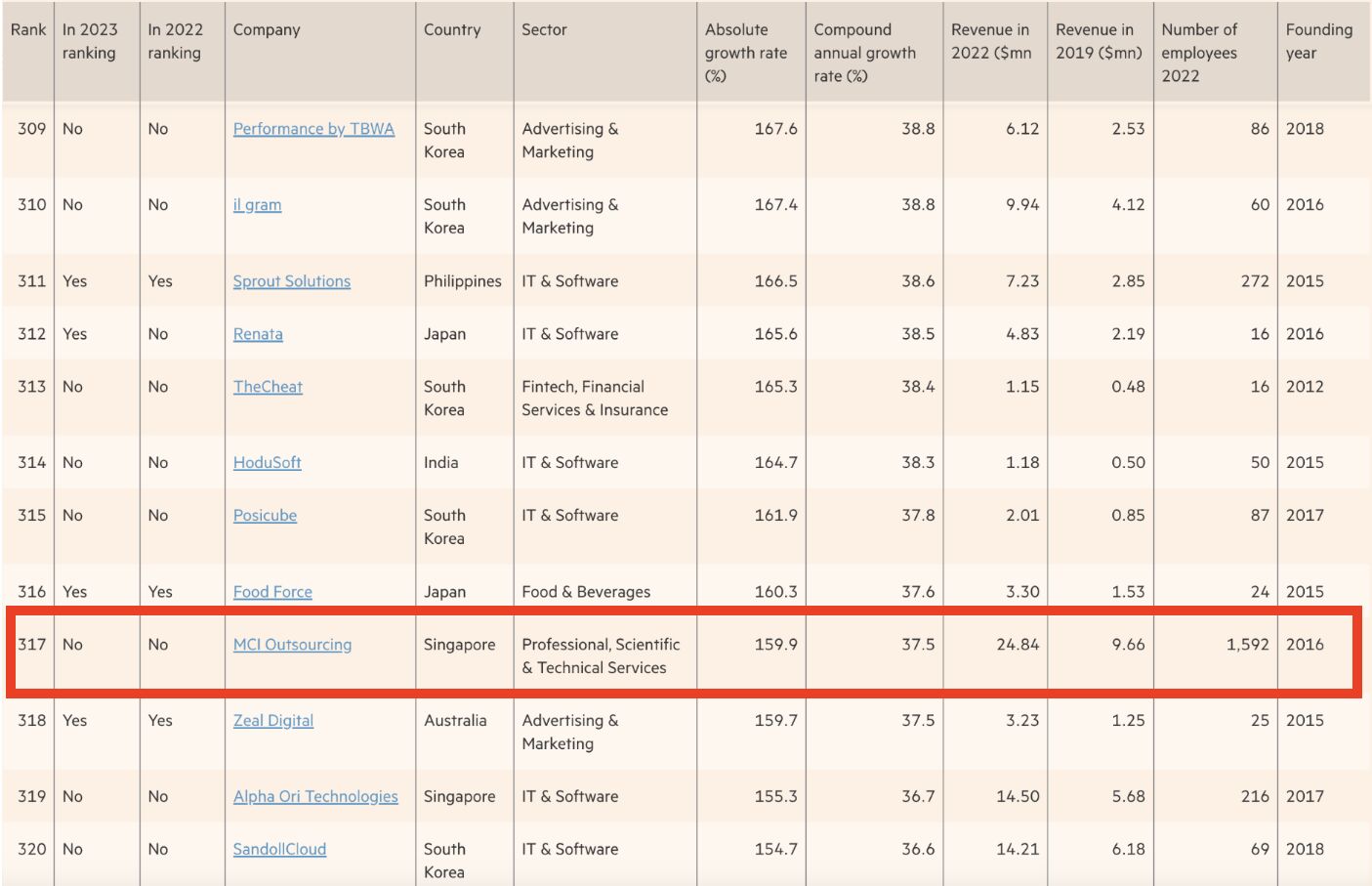The height and width of the screenshot is (886, 1372).
Task: Click the Rank column header
Action: tap(28, 30)
